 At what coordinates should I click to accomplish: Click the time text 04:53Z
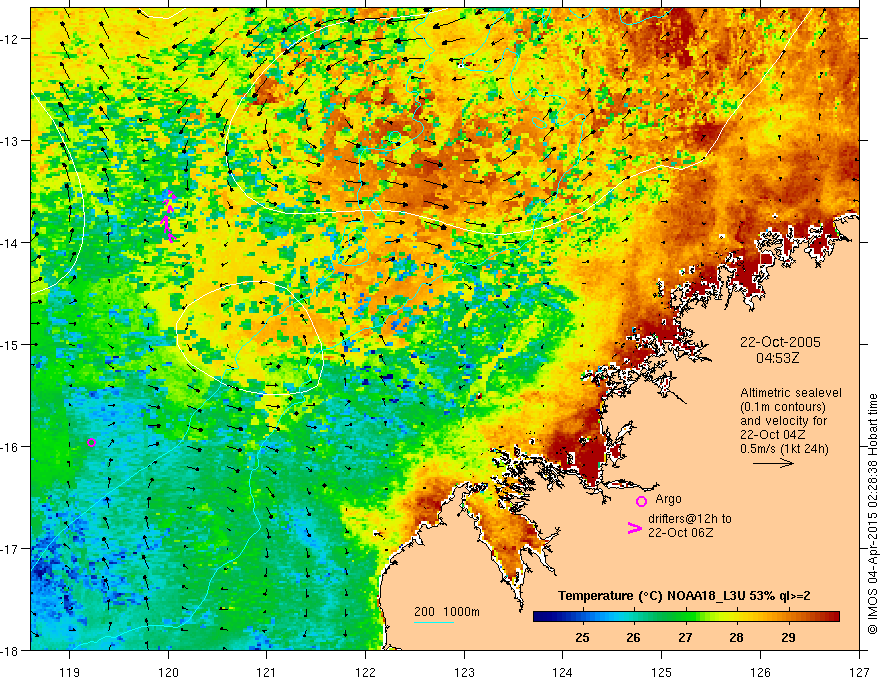coord(777,358)
